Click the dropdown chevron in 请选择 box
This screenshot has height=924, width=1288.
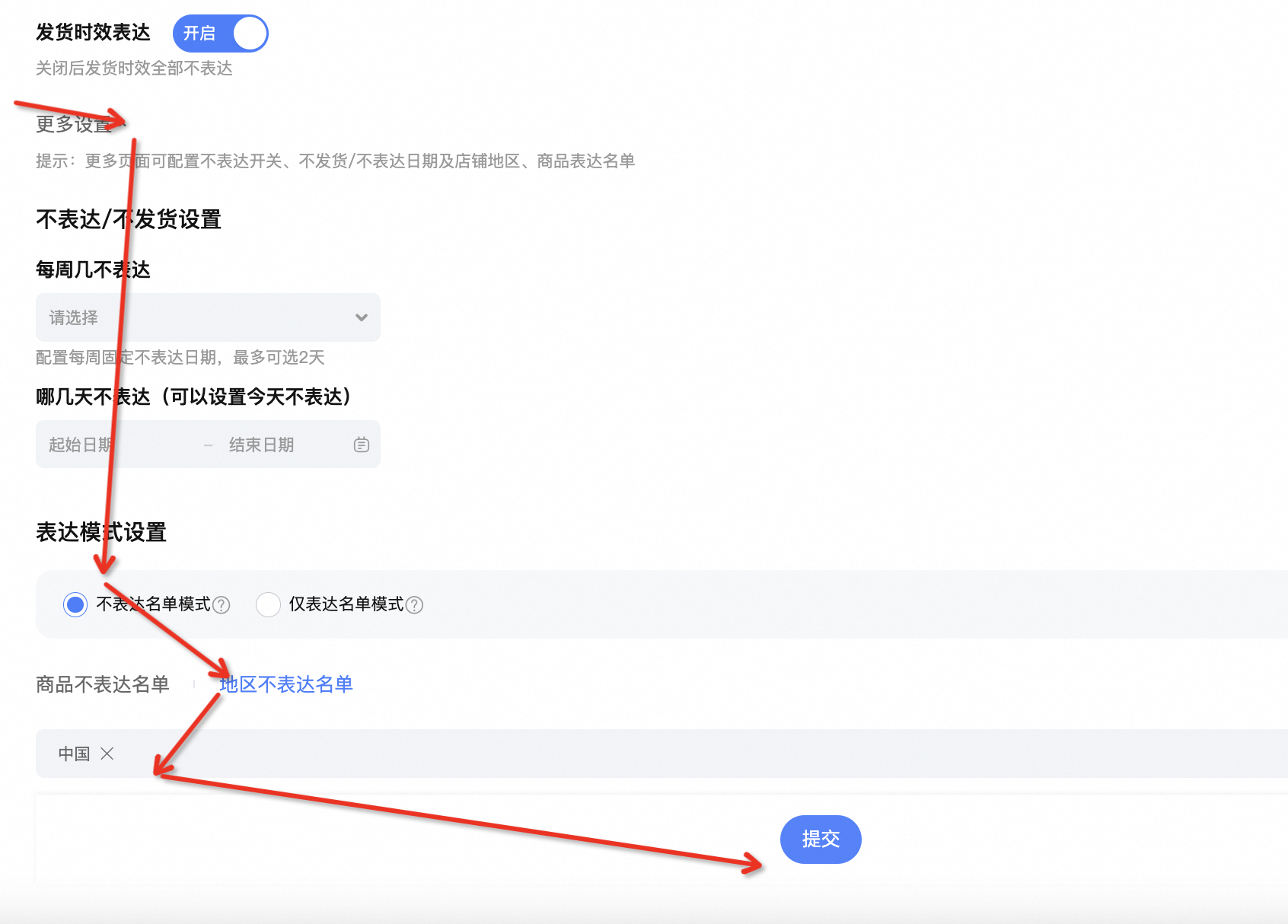[x=362, y=317]
